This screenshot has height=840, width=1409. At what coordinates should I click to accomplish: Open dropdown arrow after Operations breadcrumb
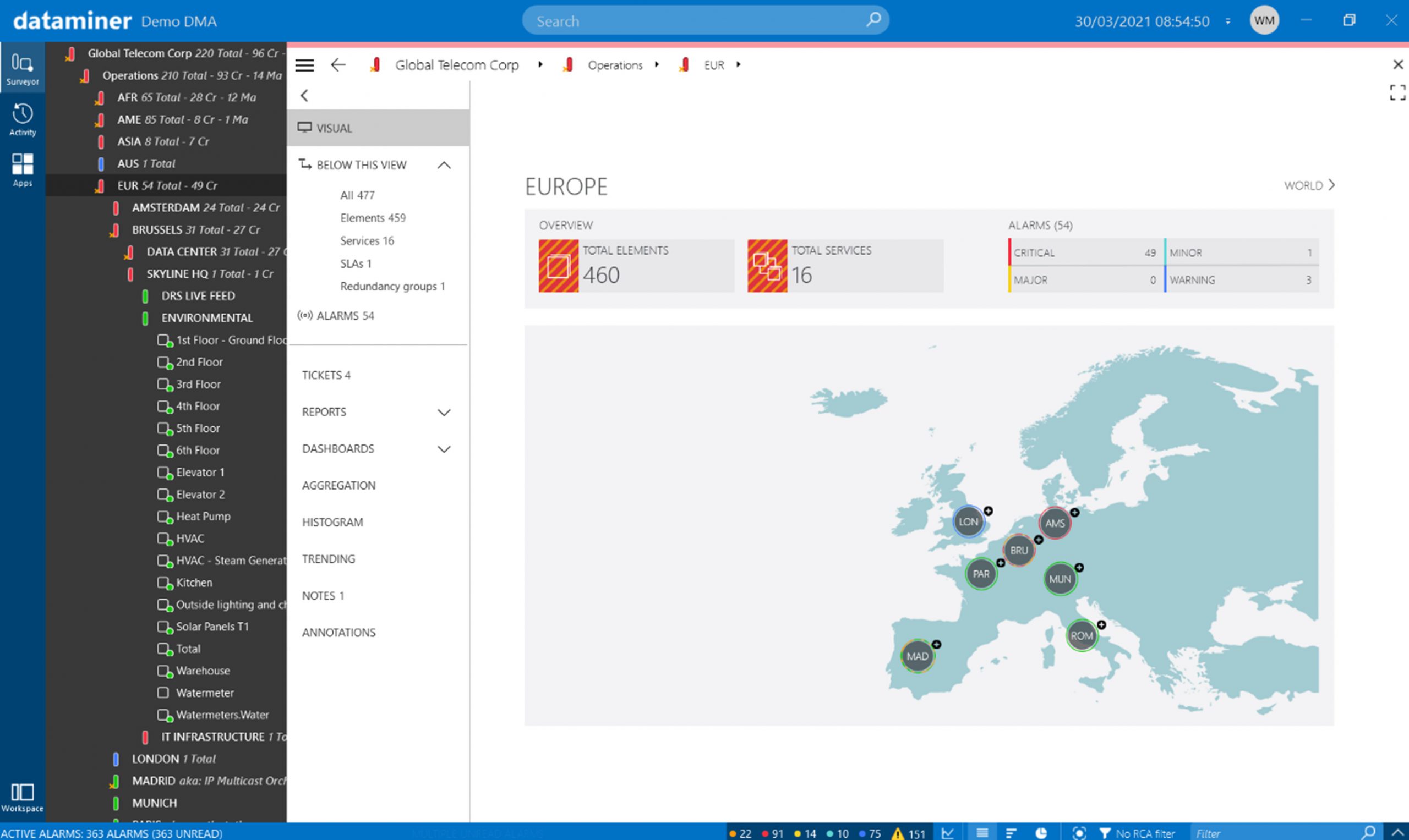[657, 64]
